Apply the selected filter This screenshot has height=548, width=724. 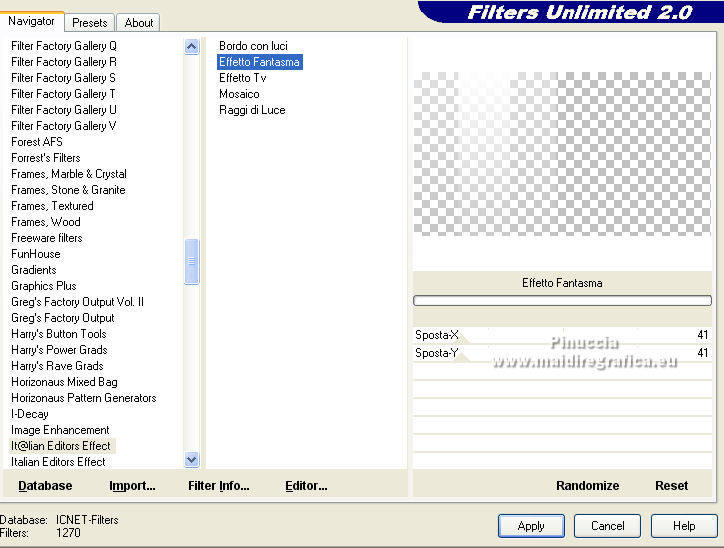(x=531, y=526)
